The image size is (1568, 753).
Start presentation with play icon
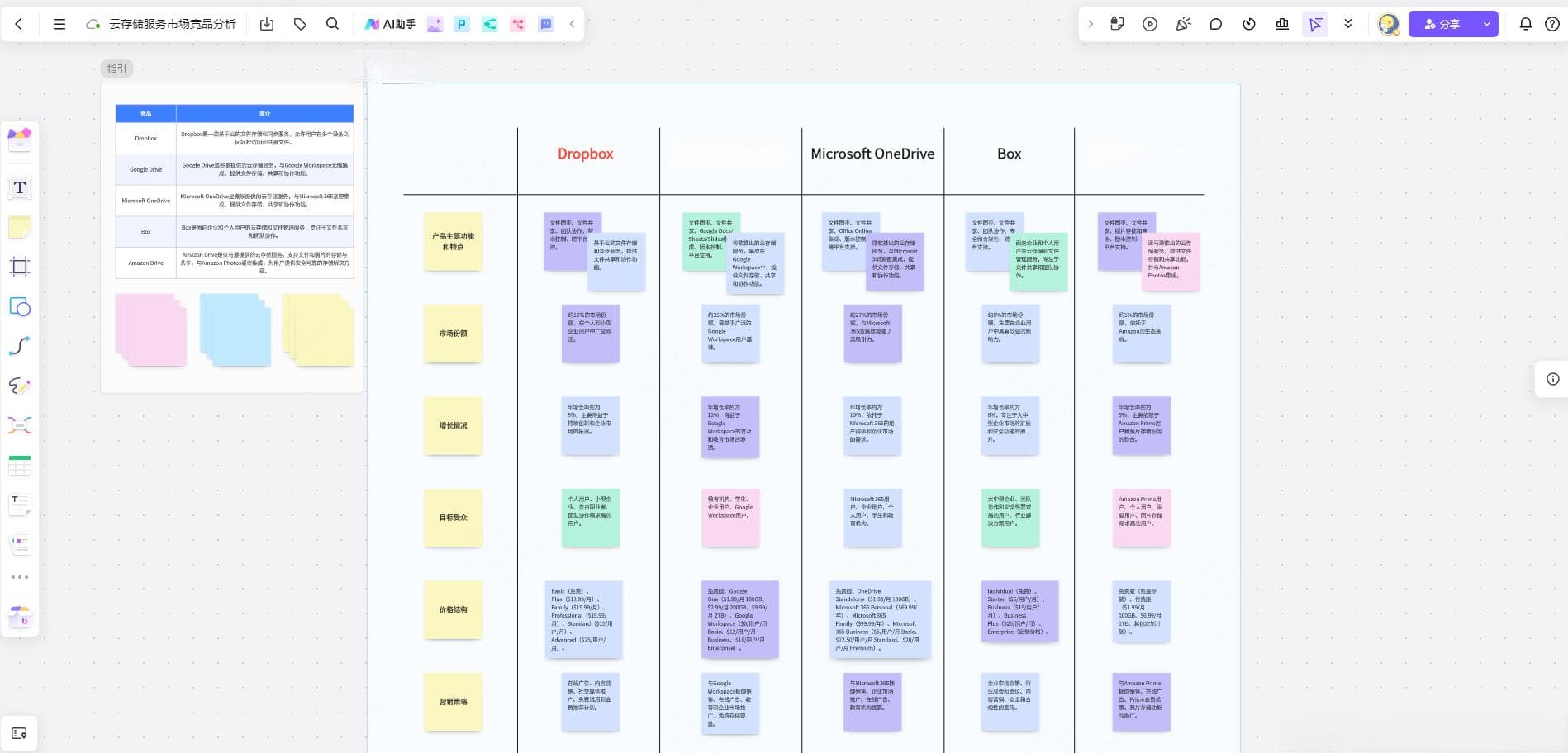pyautogui.click(x=1150, y=24)
